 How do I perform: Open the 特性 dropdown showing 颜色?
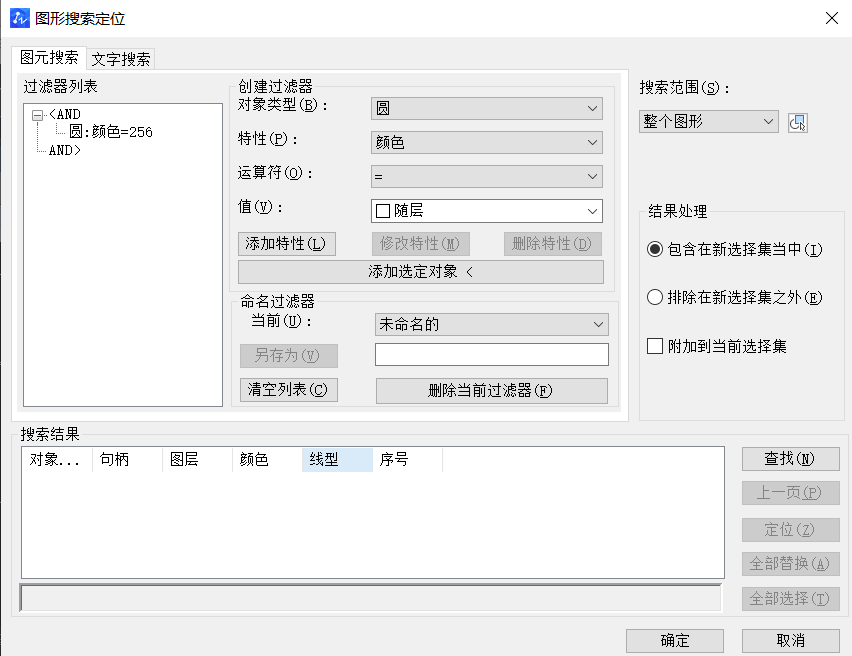click(x=486, y=142)
